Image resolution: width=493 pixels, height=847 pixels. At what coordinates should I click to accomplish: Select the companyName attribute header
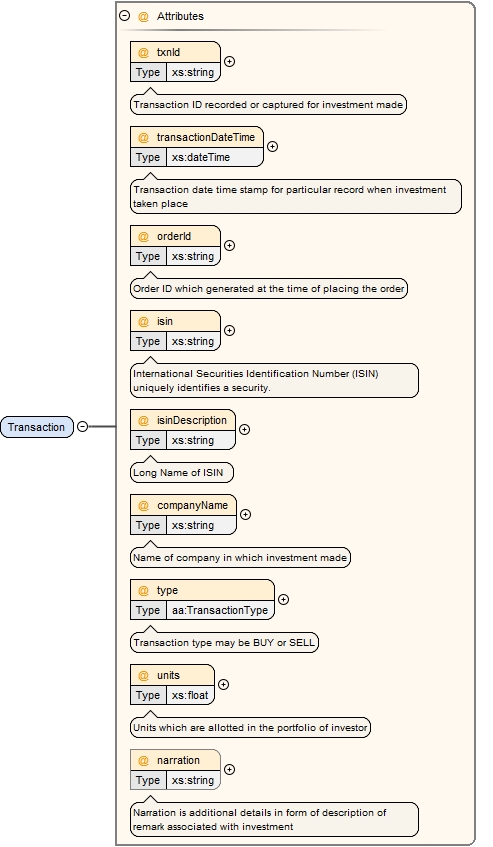tap(184, 505)
